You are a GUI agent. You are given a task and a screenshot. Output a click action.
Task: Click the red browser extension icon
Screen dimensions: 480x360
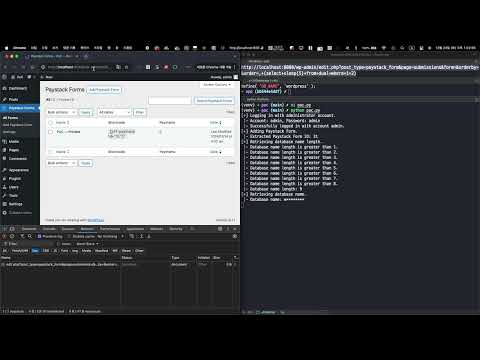[x=166, y=67]
